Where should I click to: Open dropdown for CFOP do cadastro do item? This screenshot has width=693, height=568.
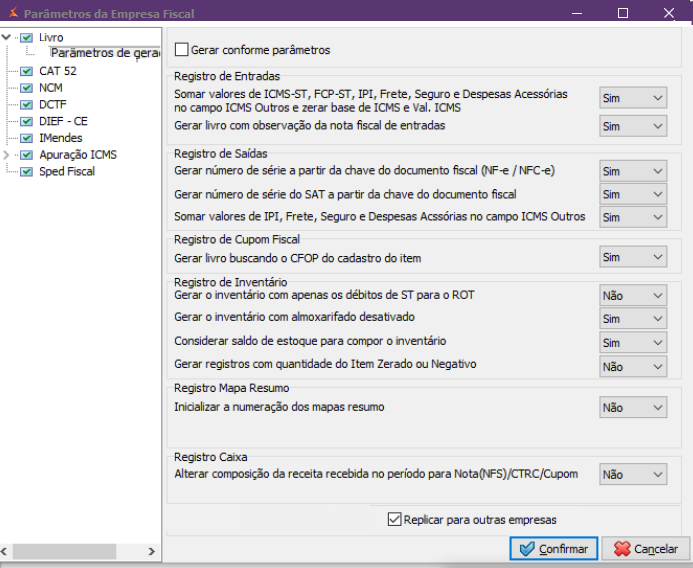pyautogui.click(x=633, y=257)
